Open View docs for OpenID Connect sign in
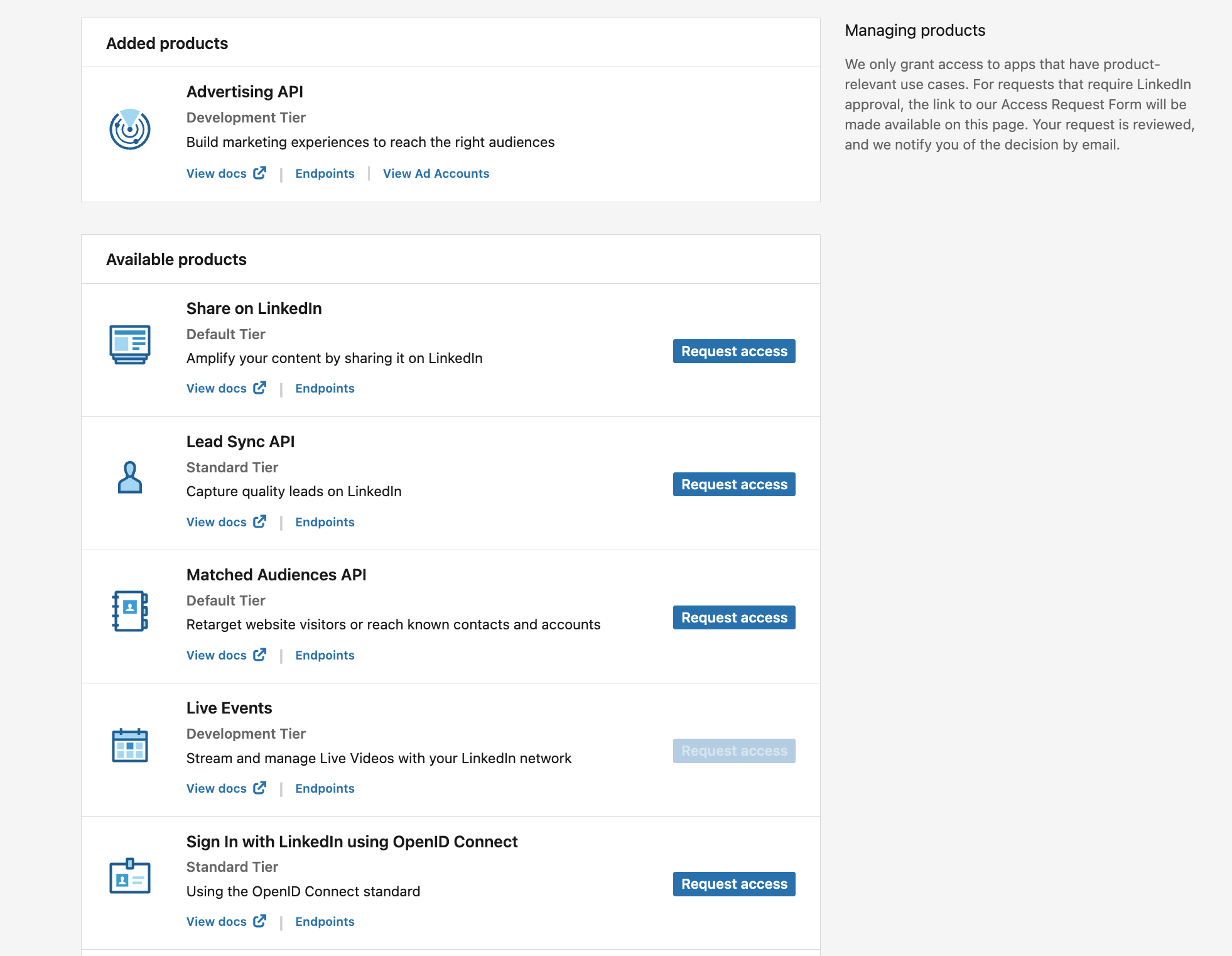 point(226,921)
